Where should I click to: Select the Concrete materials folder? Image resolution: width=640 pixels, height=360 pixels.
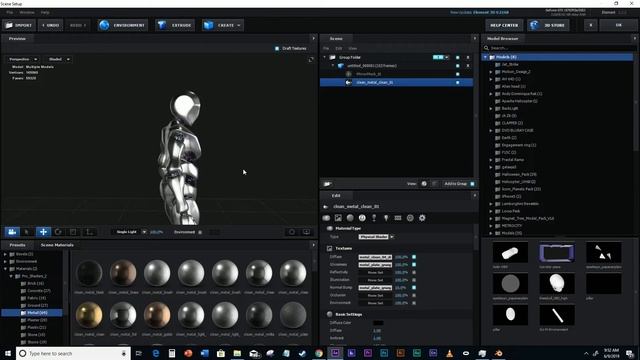(36, 291)
